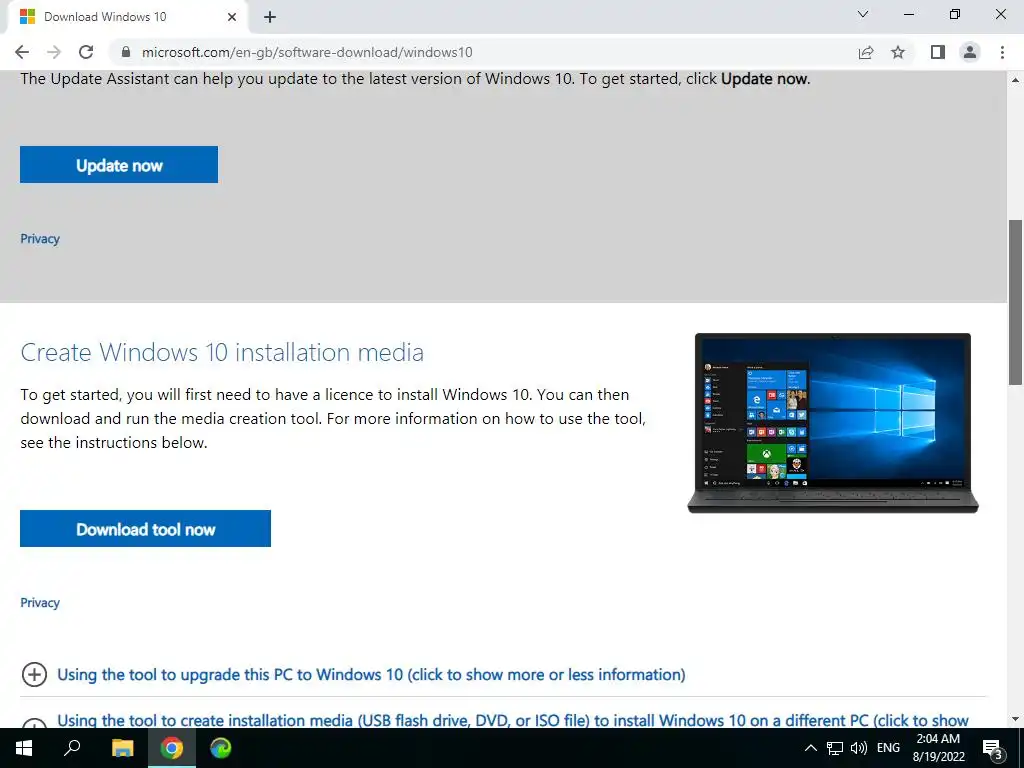Open the clock showing 2:04 AM
Screen dimensions: 1024x768
938,748
